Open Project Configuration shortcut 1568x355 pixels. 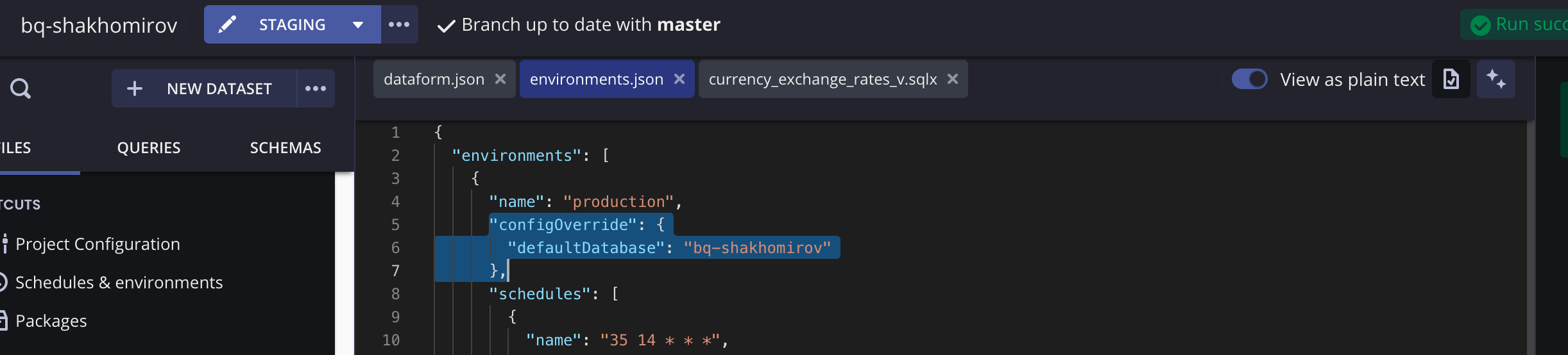(x=98, y=244)
